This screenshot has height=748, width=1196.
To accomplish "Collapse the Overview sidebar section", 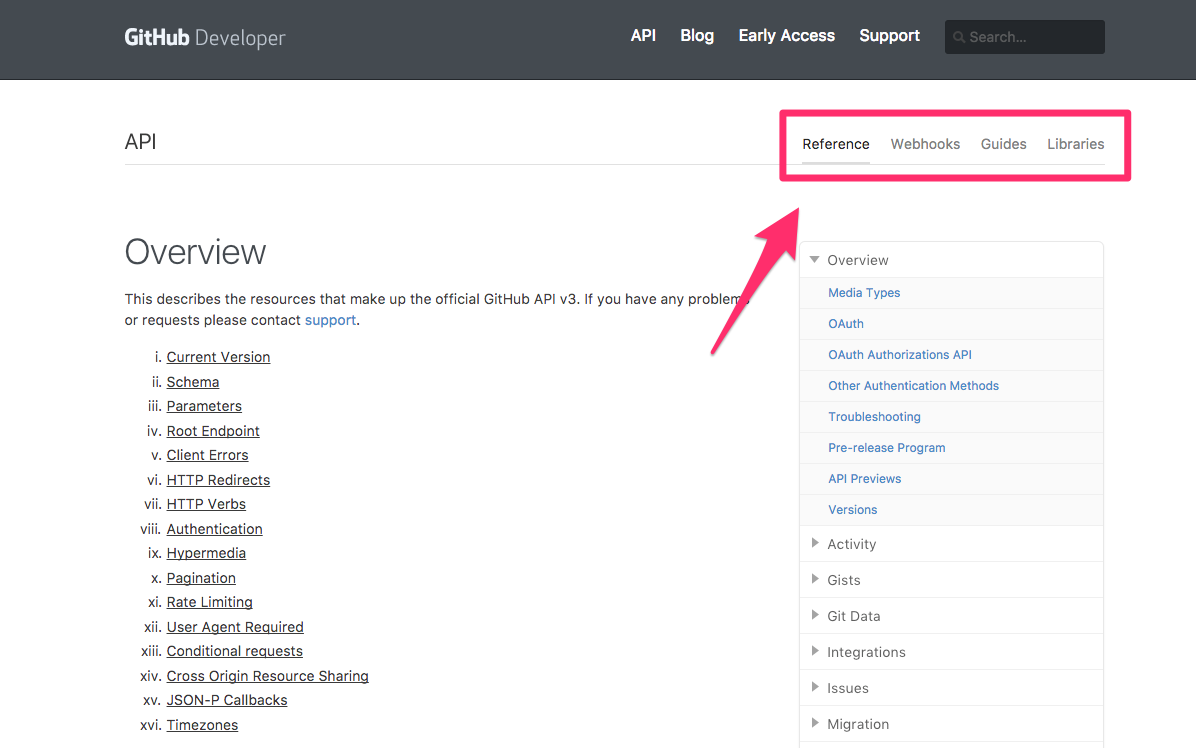I will tap(951, 260).
